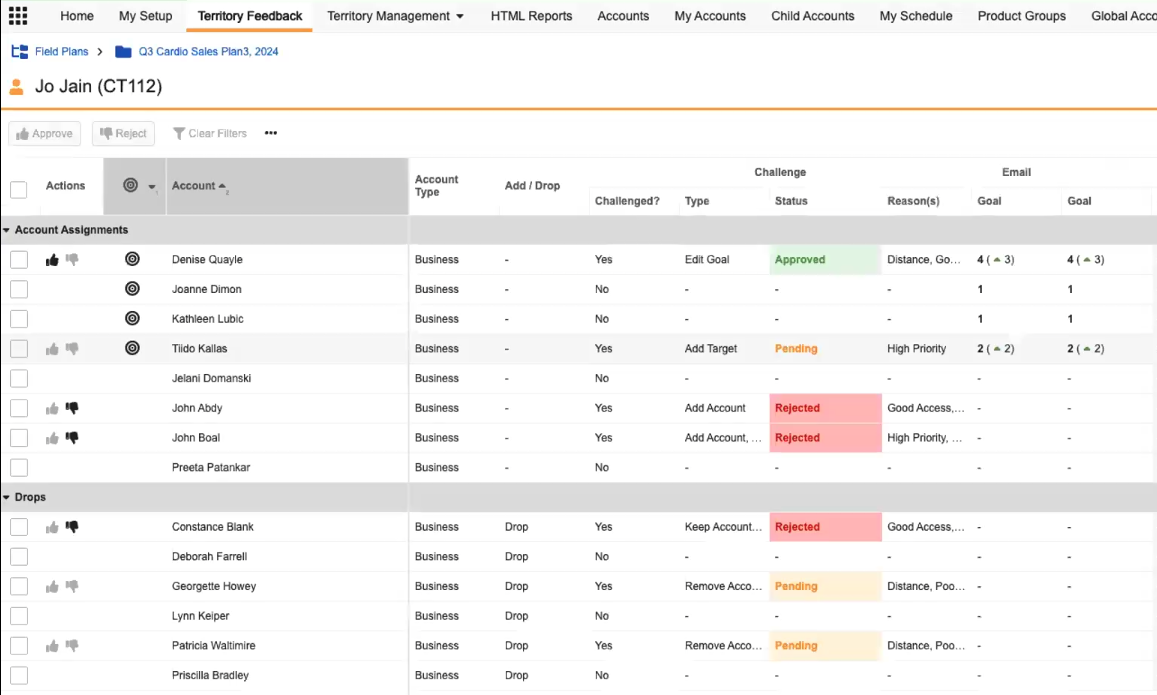Check the box for Joanne Dimon

[x=19, y=290]
